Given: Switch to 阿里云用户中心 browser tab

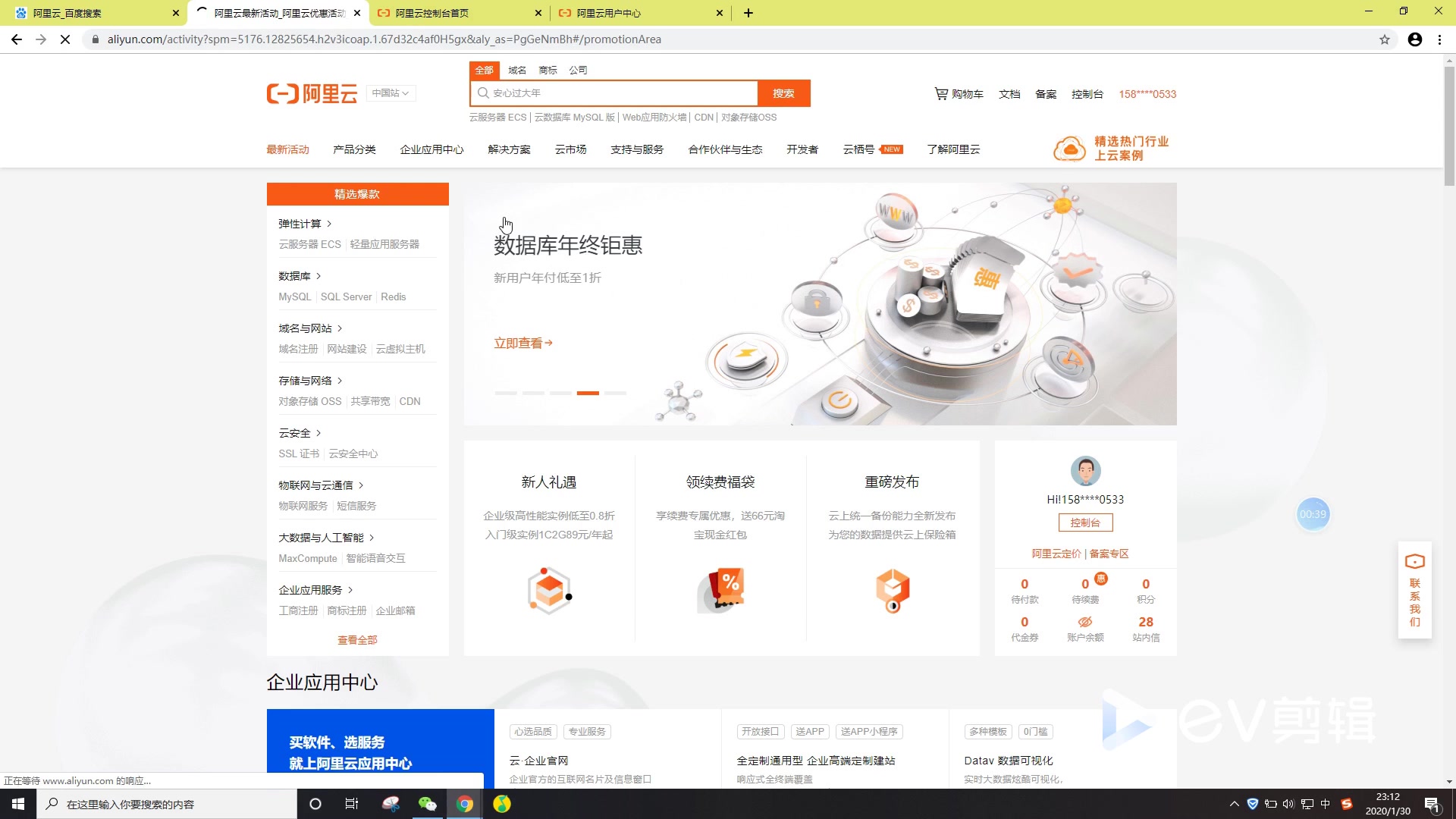Looking at the screenshot, I should [641, 13].
